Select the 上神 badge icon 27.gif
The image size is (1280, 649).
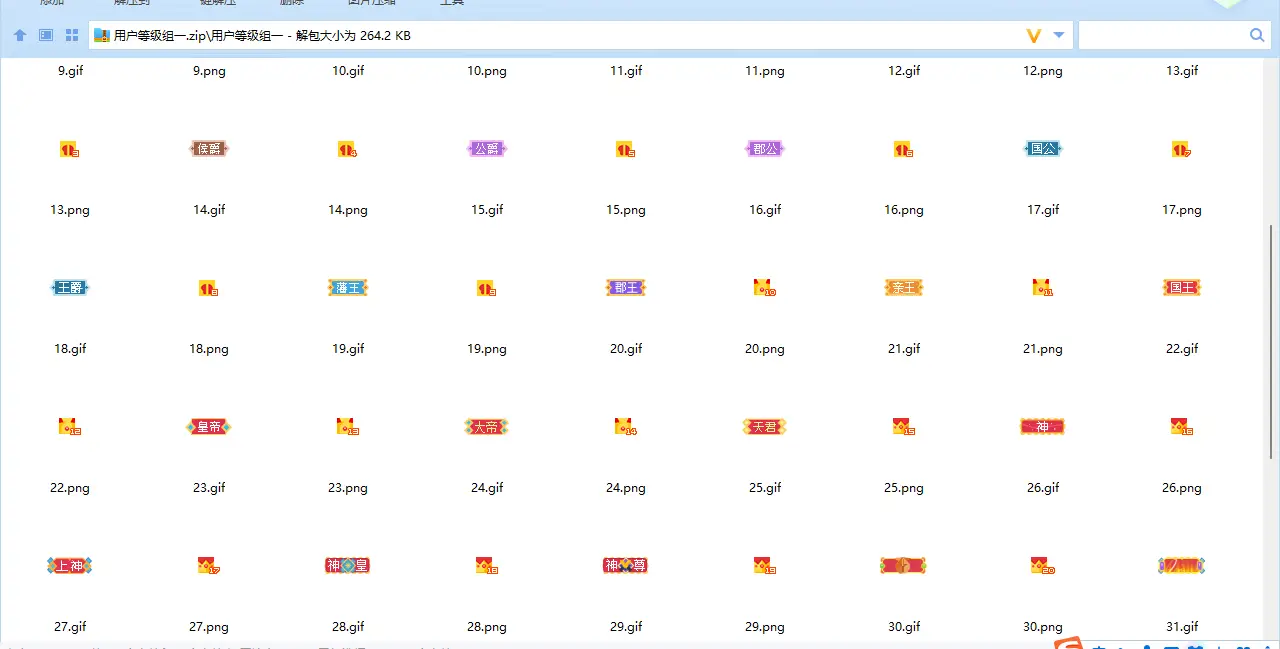pos(70,566)
